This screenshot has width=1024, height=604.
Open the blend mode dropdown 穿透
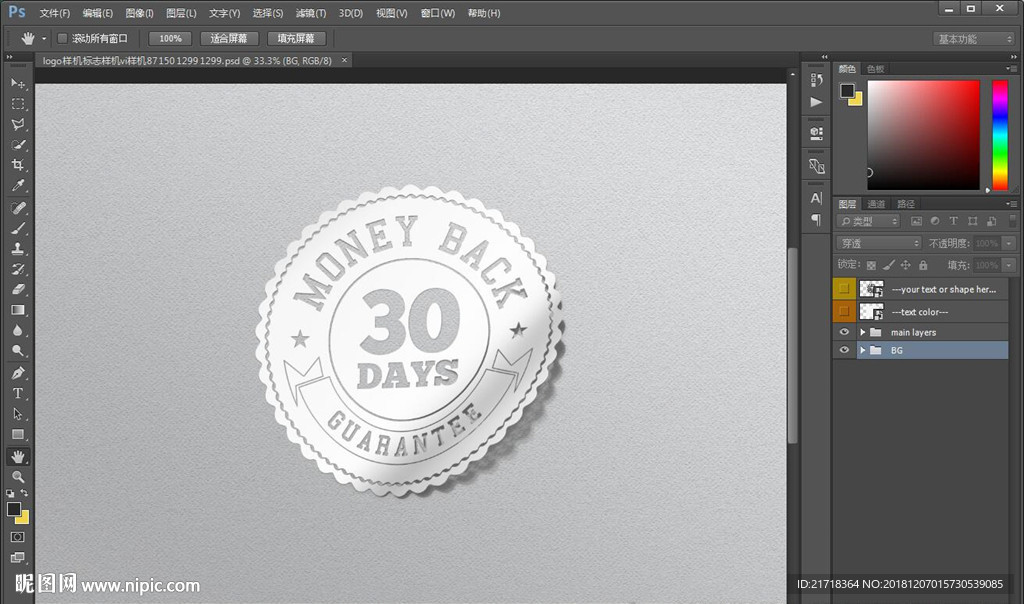pos(879,243)
